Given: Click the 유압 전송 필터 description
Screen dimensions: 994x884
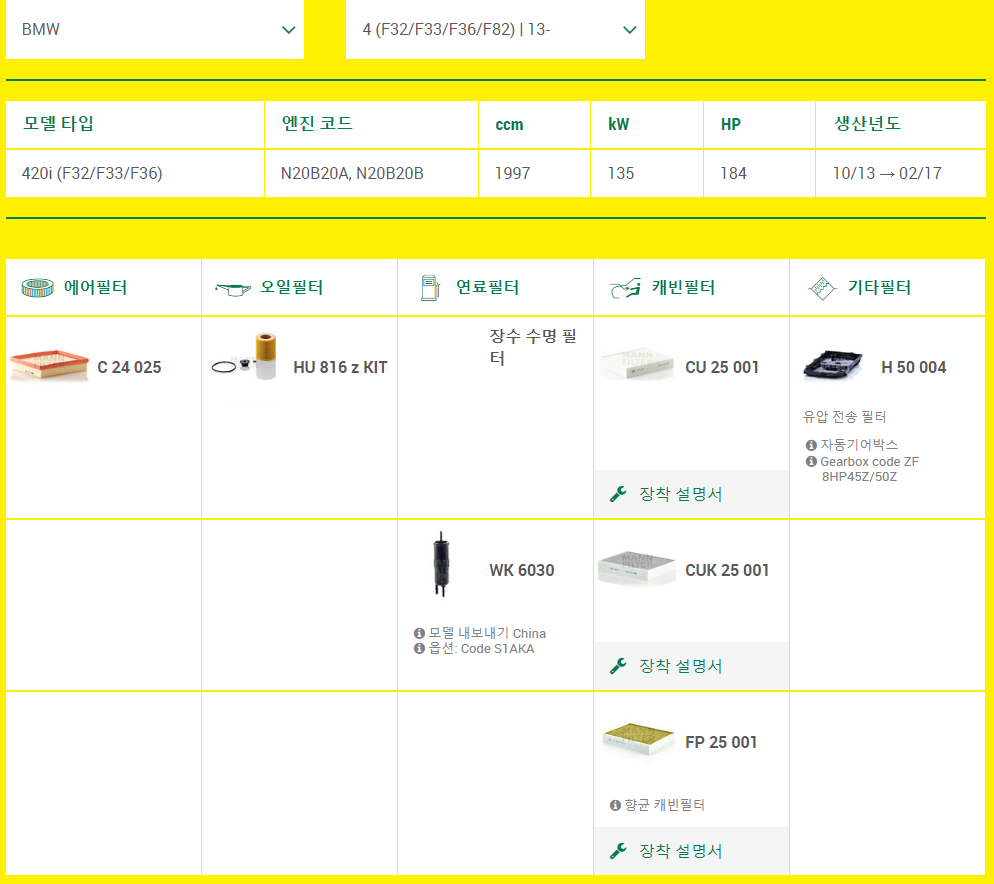Looking at the screenshot, I should [844, 417].
